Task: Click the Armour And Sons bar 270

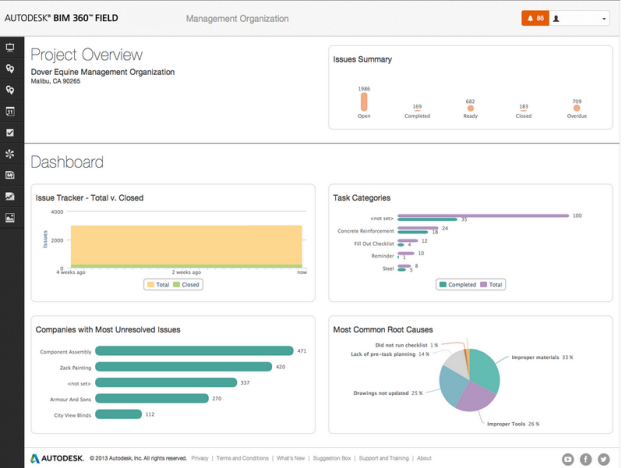Action: (x=152, y=399)
